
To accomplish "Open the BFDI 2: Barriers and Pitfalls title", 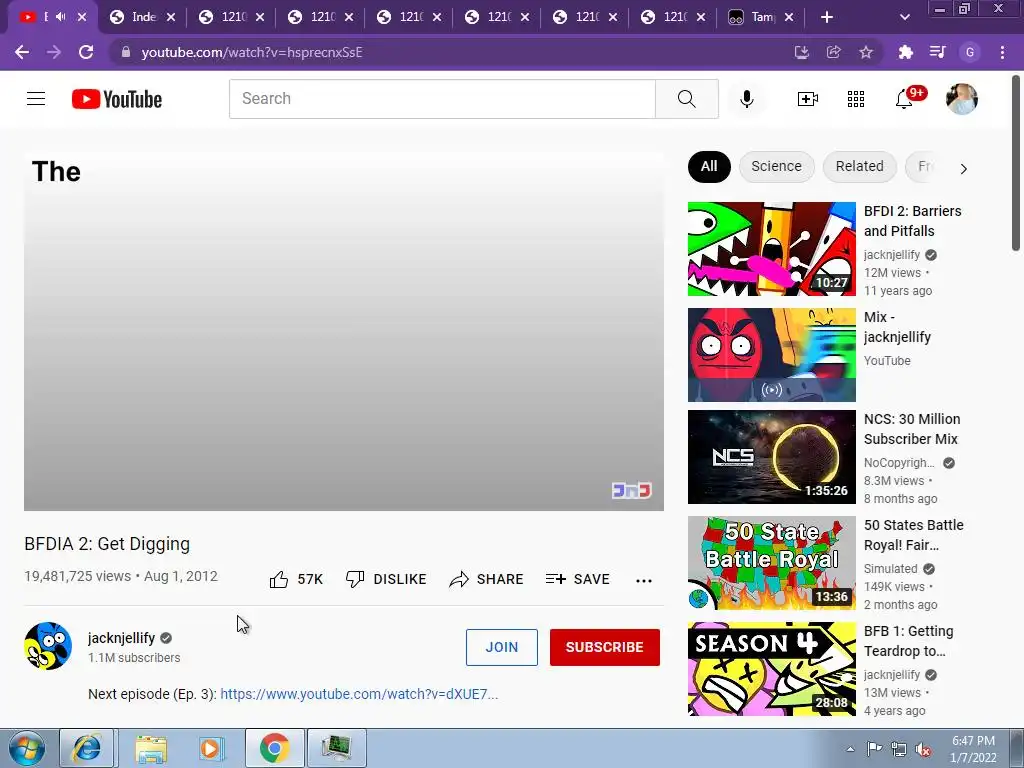I will (912, 221).
